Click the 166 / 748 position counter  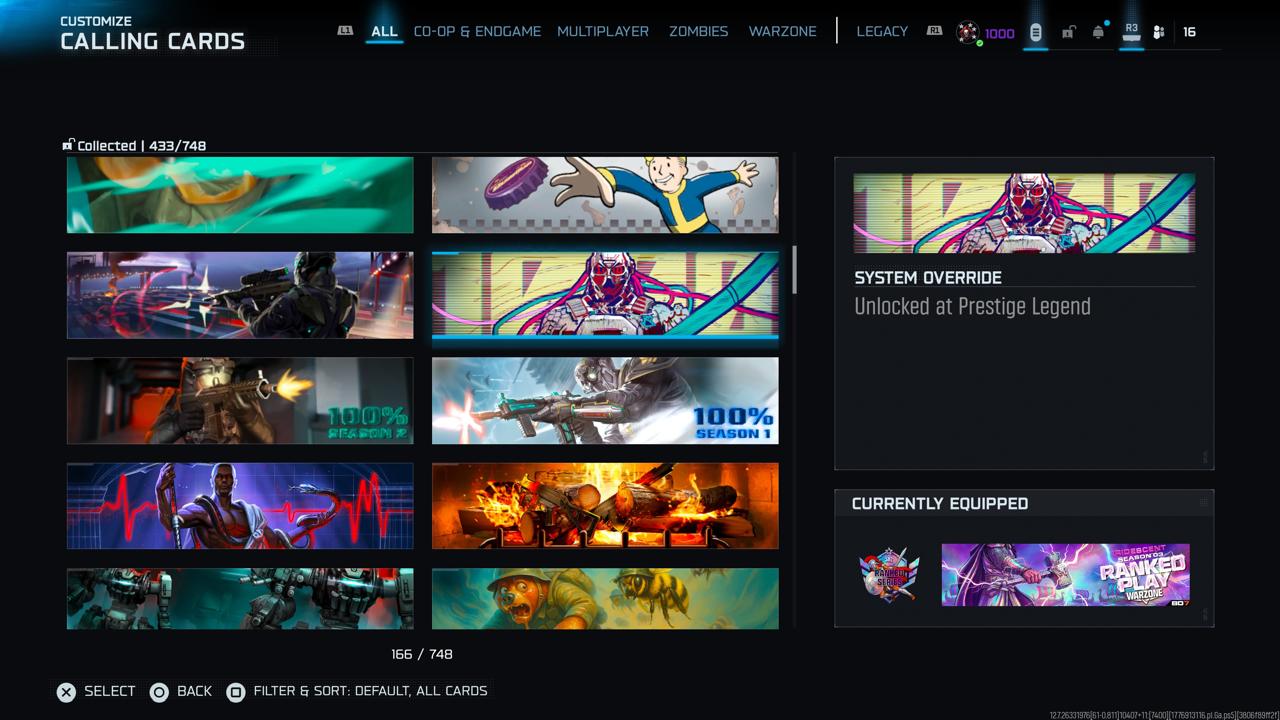422,654
